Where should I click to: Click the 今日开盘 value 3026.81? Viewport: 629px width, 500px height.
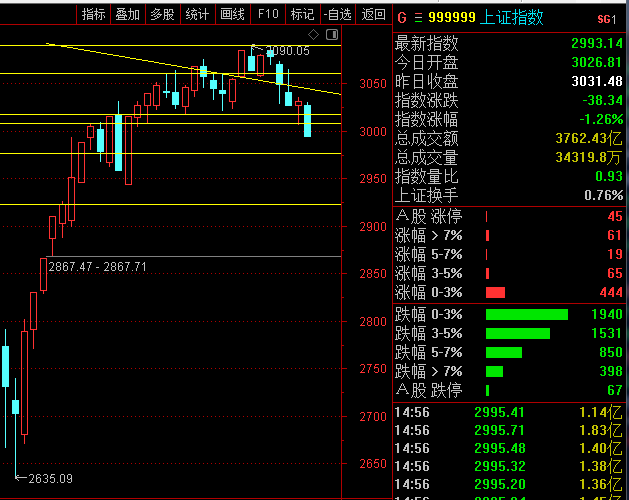click(597, 62)
